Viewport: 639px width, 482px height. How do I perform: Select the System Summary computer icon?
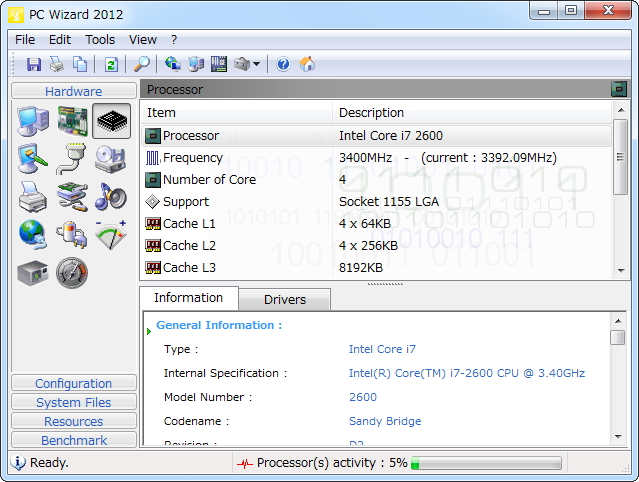click(33, 121)
